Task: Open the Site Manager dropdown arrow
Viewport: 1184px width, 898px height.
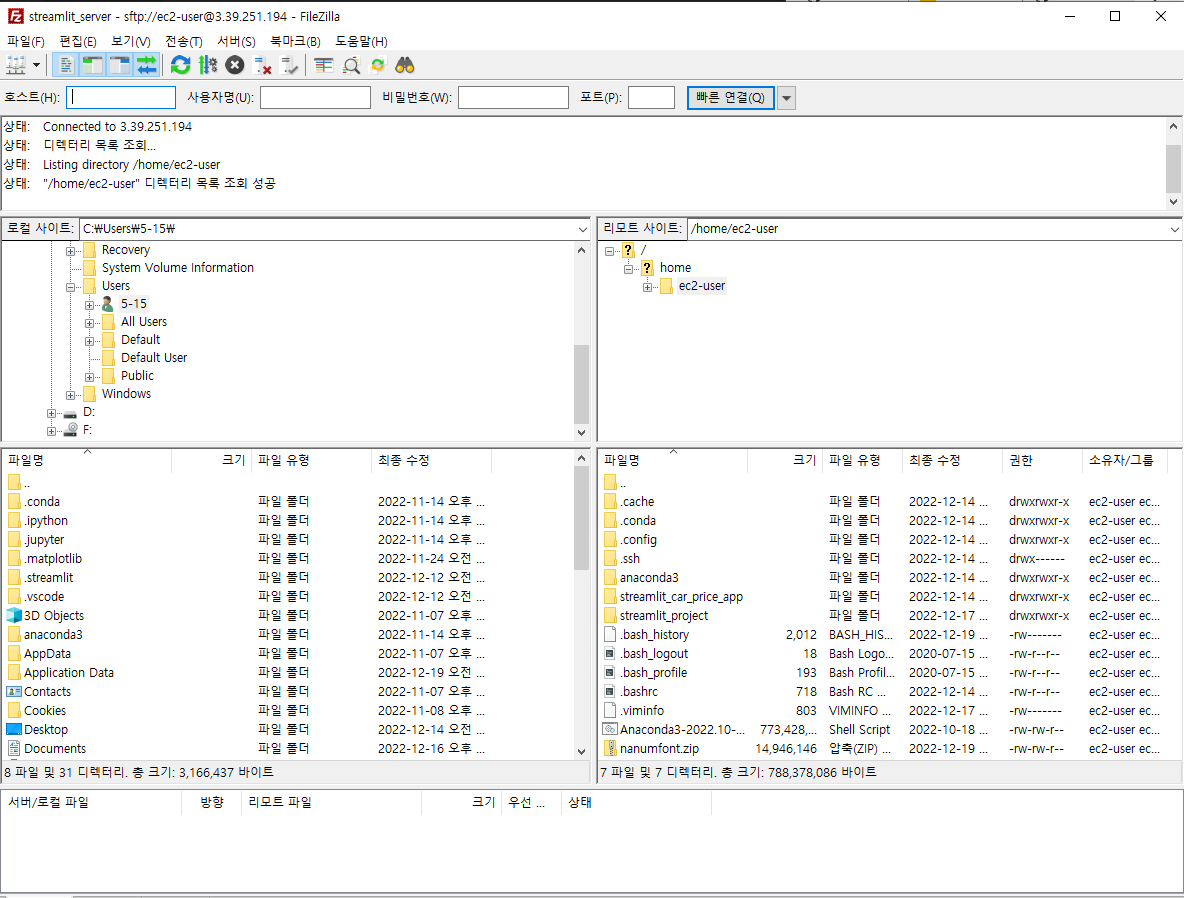Action: 36,66
